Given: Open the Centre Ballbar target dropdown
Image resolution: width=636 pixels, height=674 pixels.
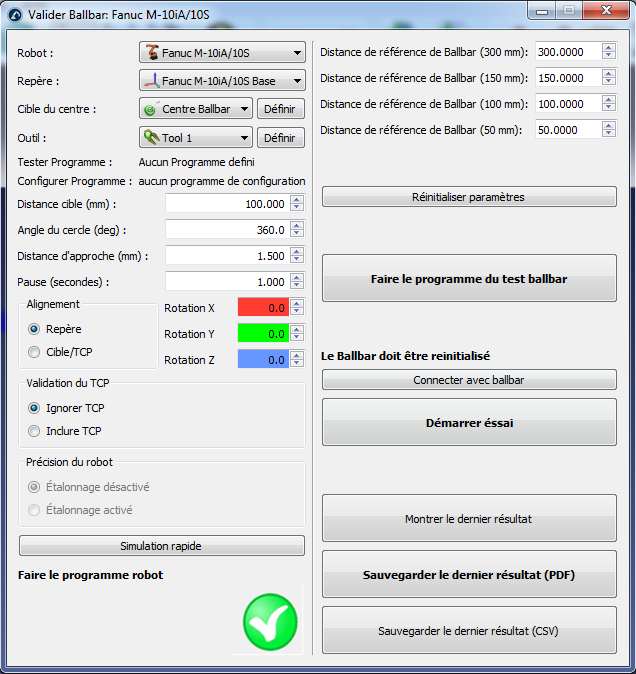Looking at the screenshot, I should 195,109.
